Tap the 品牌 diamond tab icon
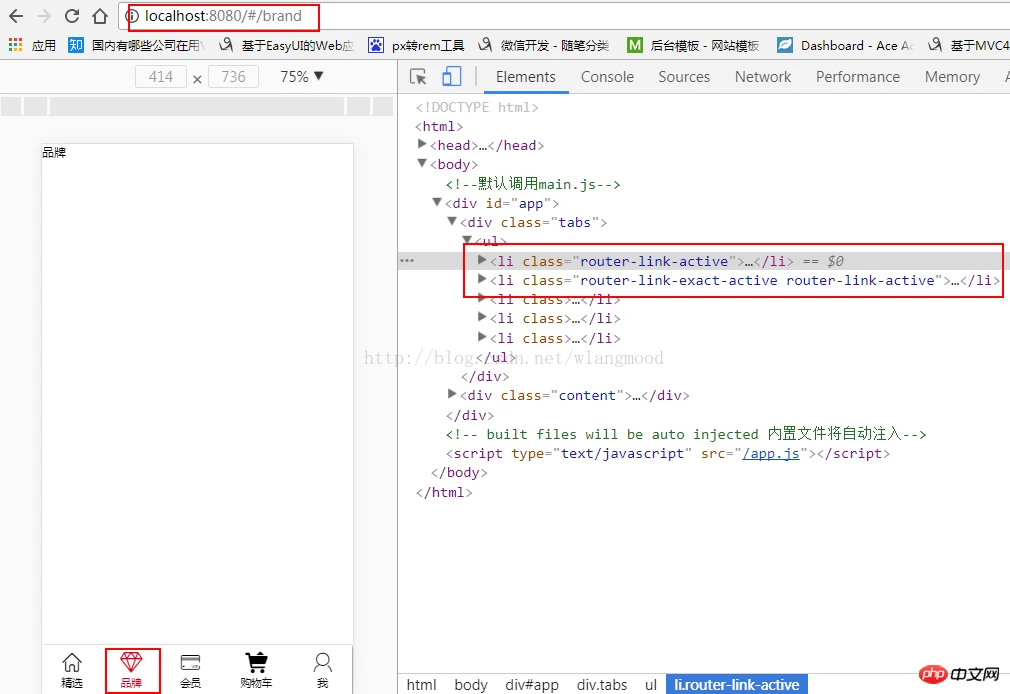The image size is (1010, 694). (x=131, y=670)
